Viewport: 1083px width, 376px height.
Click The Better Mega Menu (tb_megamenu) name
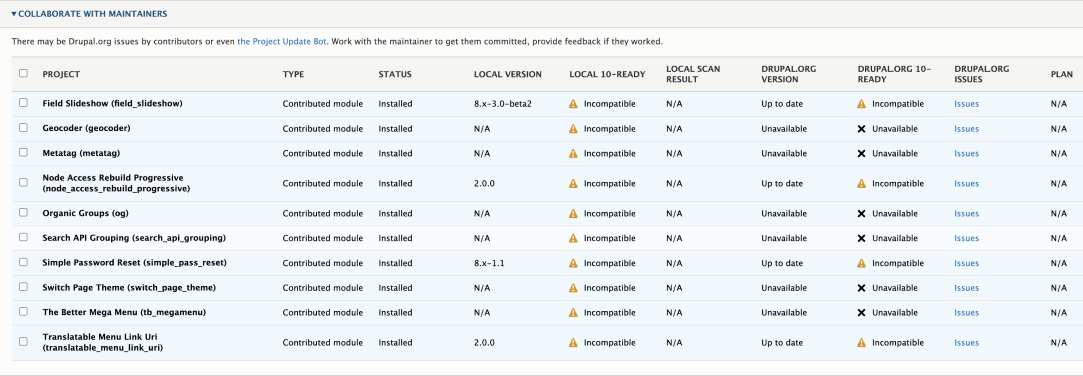(x=124, y=312)
